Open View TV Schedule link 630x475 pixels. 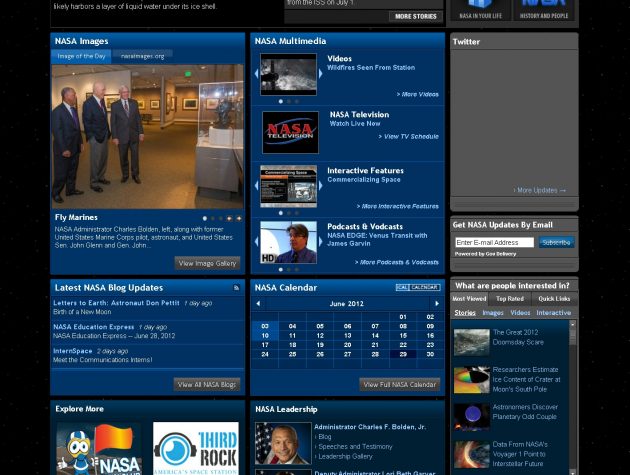[x=409, y=136]
